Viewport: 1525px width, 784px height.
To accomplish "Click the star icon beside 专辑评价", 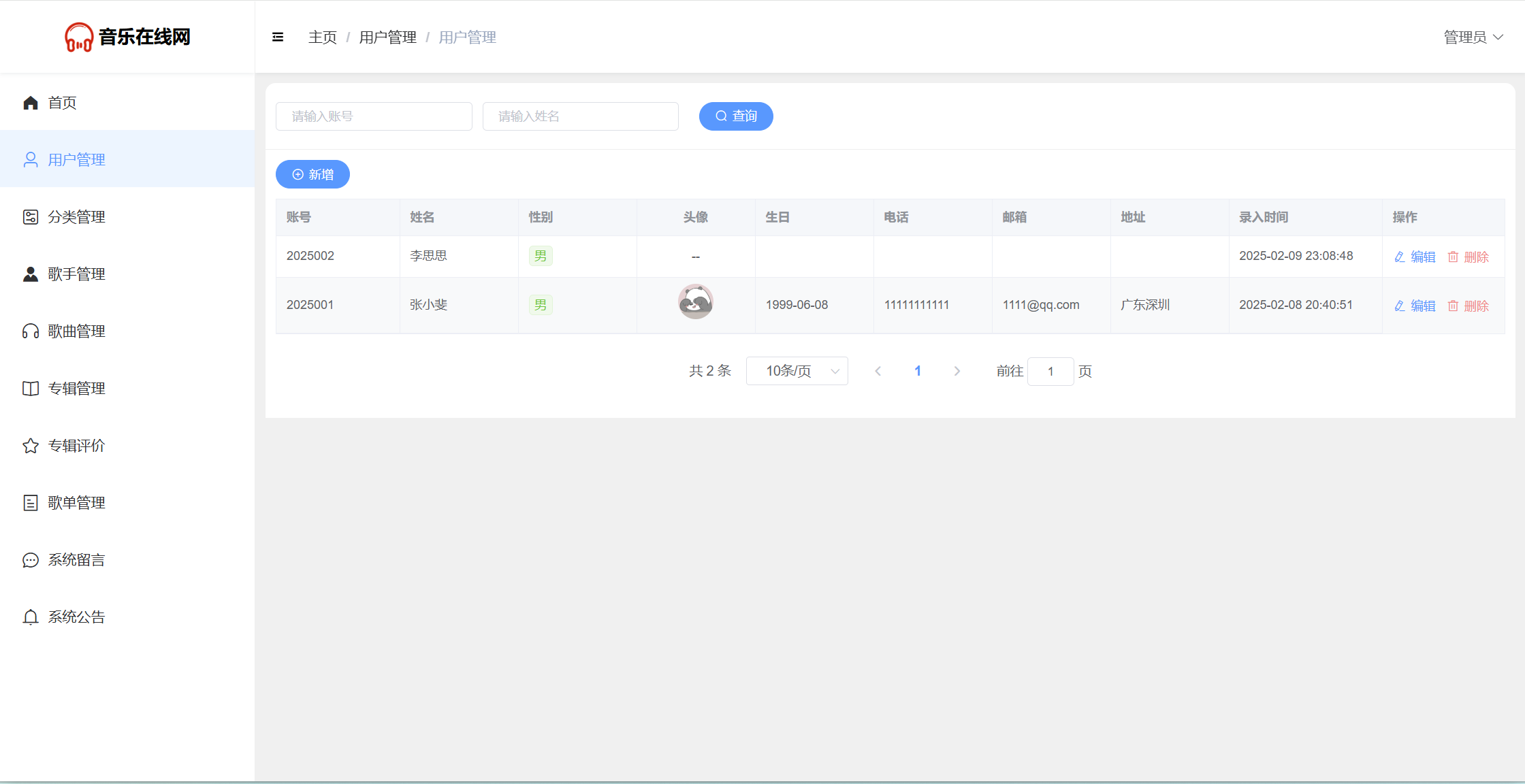I will pos(31,446).
